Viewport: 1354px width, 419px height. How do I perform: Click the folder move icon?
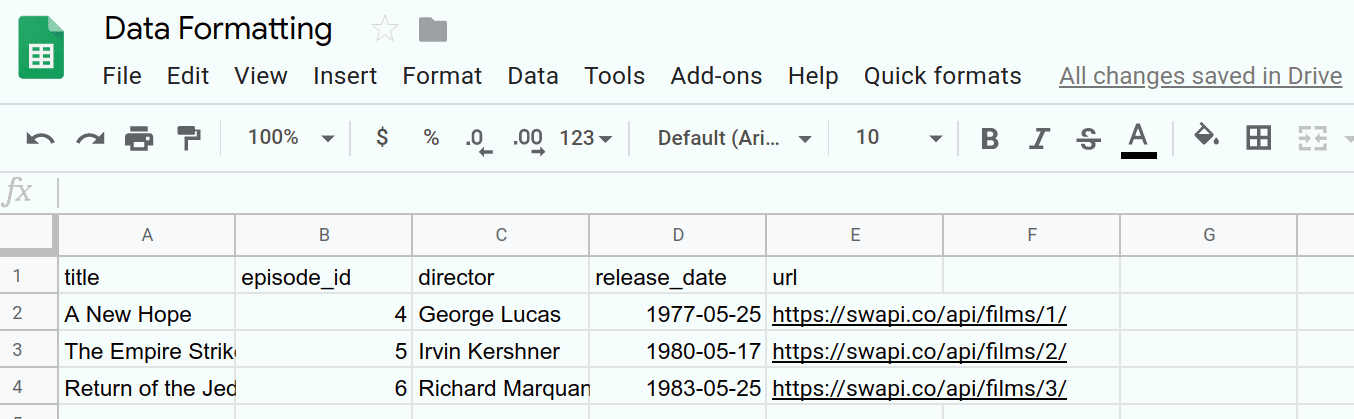coord(433,30)
